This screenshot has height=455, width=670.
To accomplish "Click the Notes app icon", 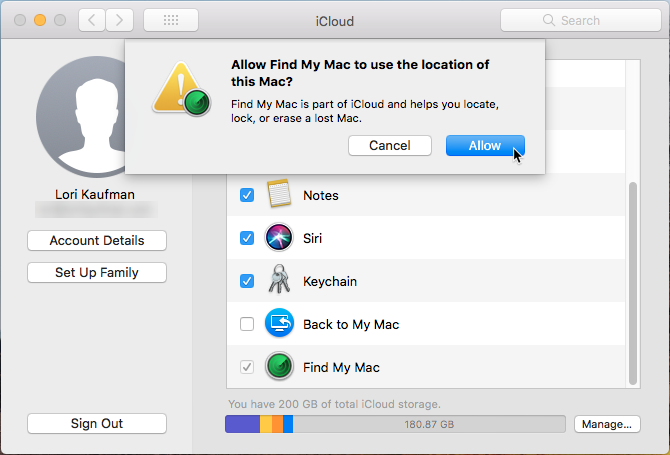I will click(x=279, y=194).
